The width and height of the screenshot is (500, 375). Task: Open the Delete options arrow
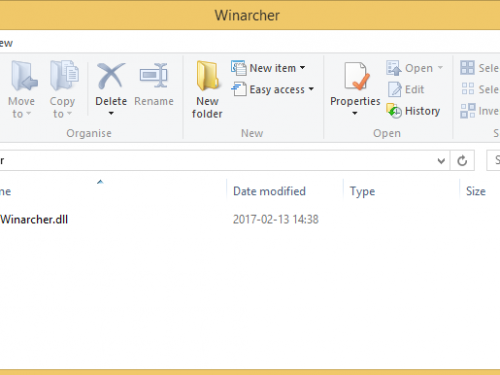(x=111, y=113)
